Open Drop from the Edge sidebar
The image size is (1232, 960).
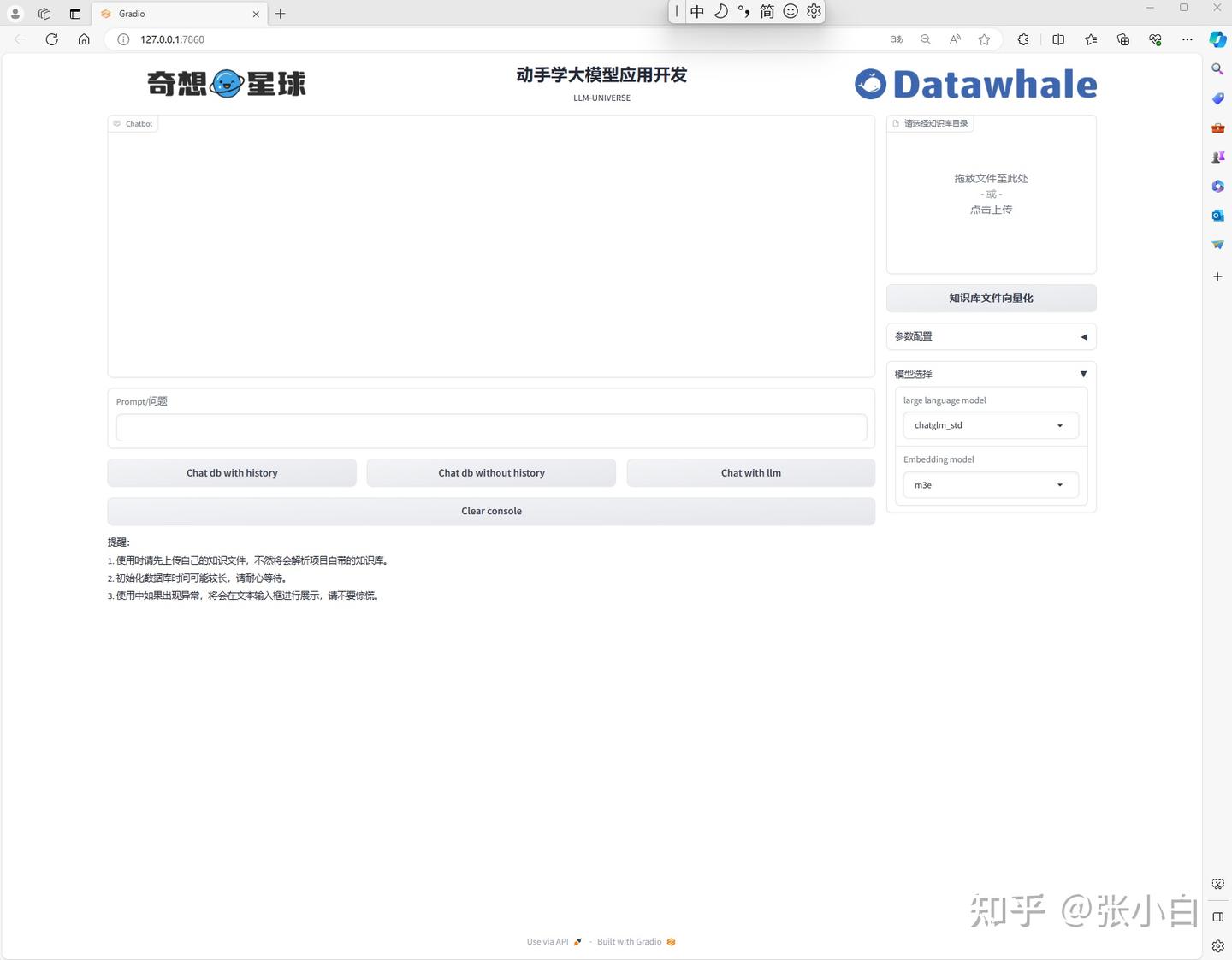pos(1217,244)
